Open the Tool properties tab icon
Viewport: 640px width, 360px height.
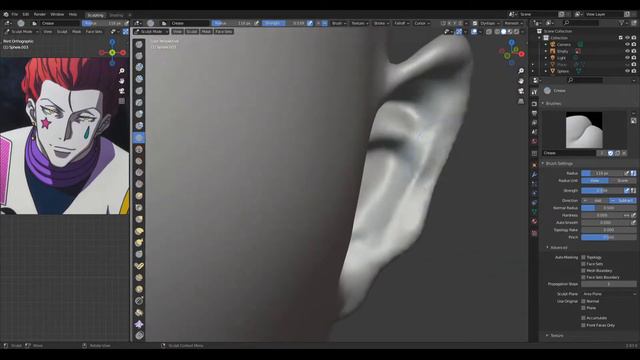coord(534,93)
